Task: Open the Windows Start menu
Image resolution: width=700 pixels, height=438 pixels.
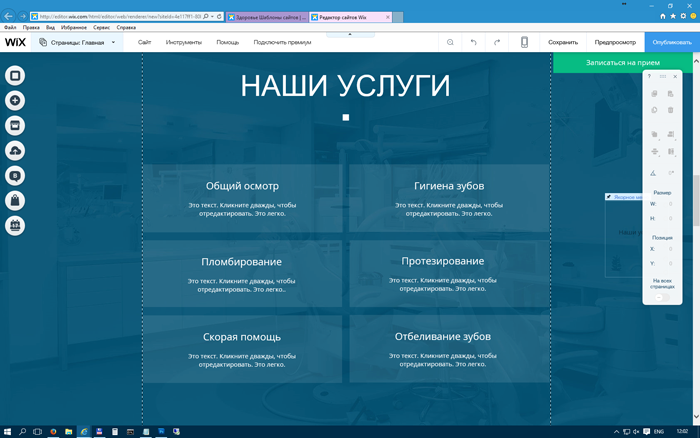Action: coord(7,432)
